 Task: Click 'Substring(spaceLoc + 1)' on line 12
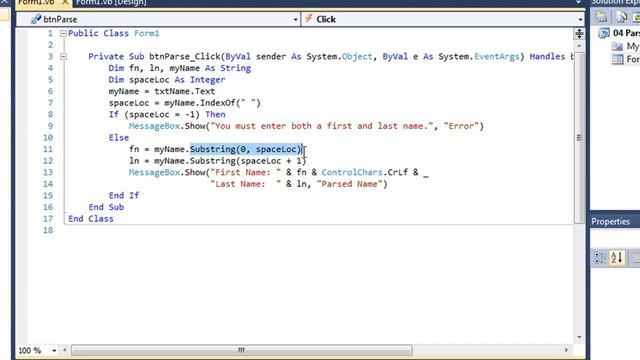(248, 161)
